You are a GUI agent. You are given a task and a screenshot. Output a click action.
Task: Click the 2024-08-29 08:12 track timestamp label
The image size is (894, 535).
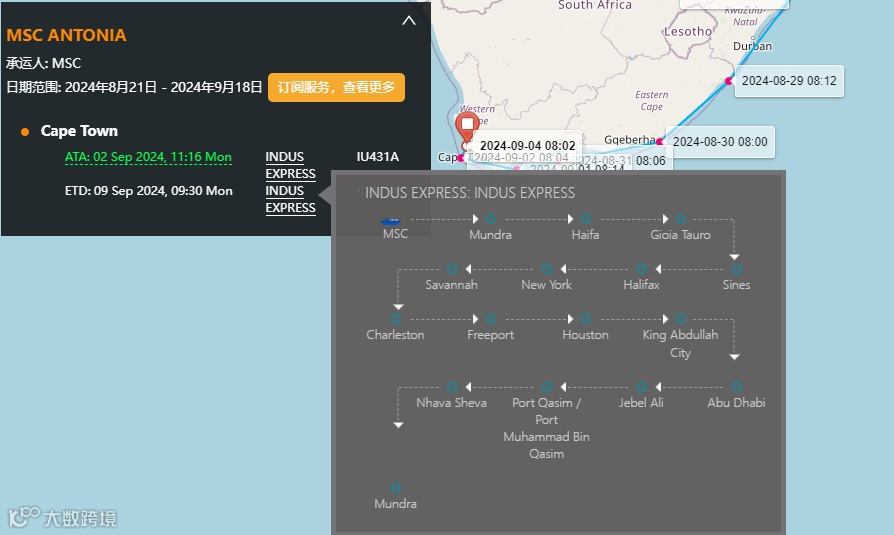[789, 81]
